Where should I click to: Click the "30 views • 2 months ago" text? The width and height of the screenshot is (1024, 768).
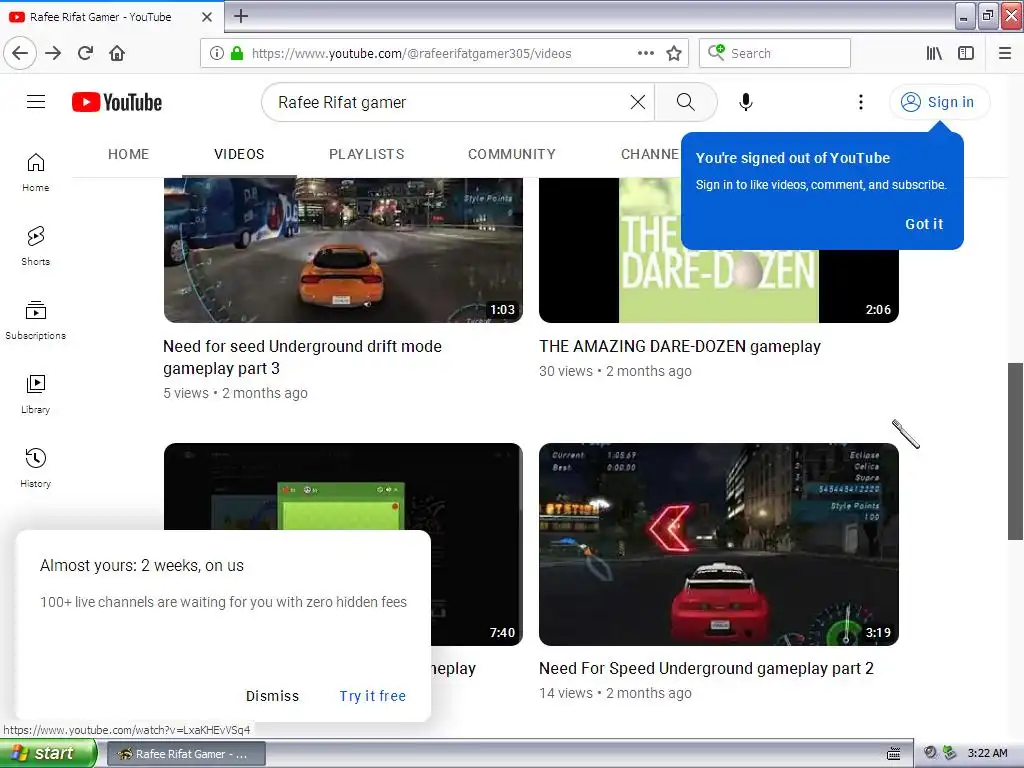(x=615, y=371)
